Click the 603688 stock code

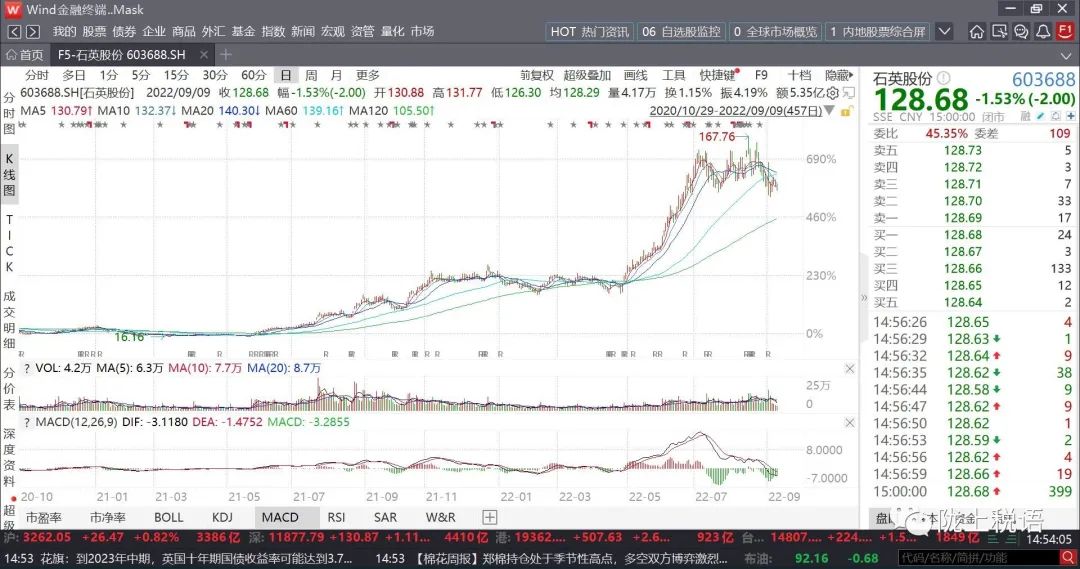click(1043, 79)
